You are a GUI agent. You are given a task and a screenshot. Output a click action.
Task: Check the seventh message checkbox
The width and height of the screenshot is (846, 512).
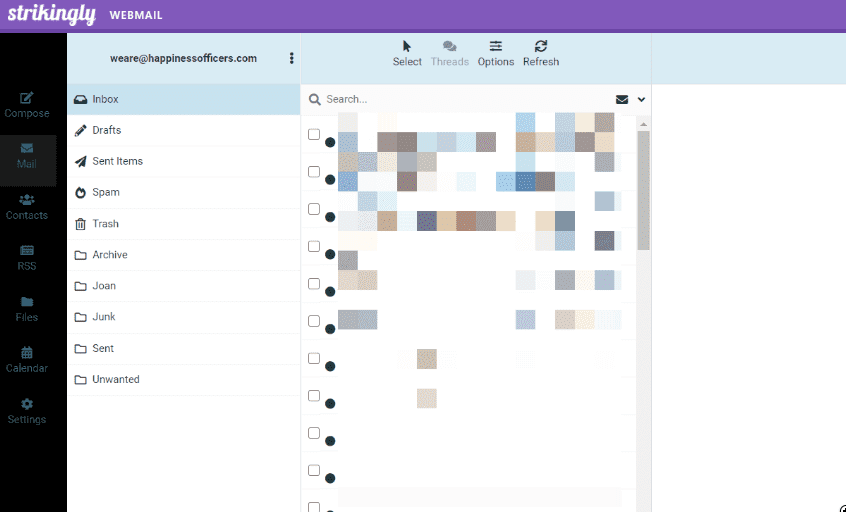[x=314, y=358]
